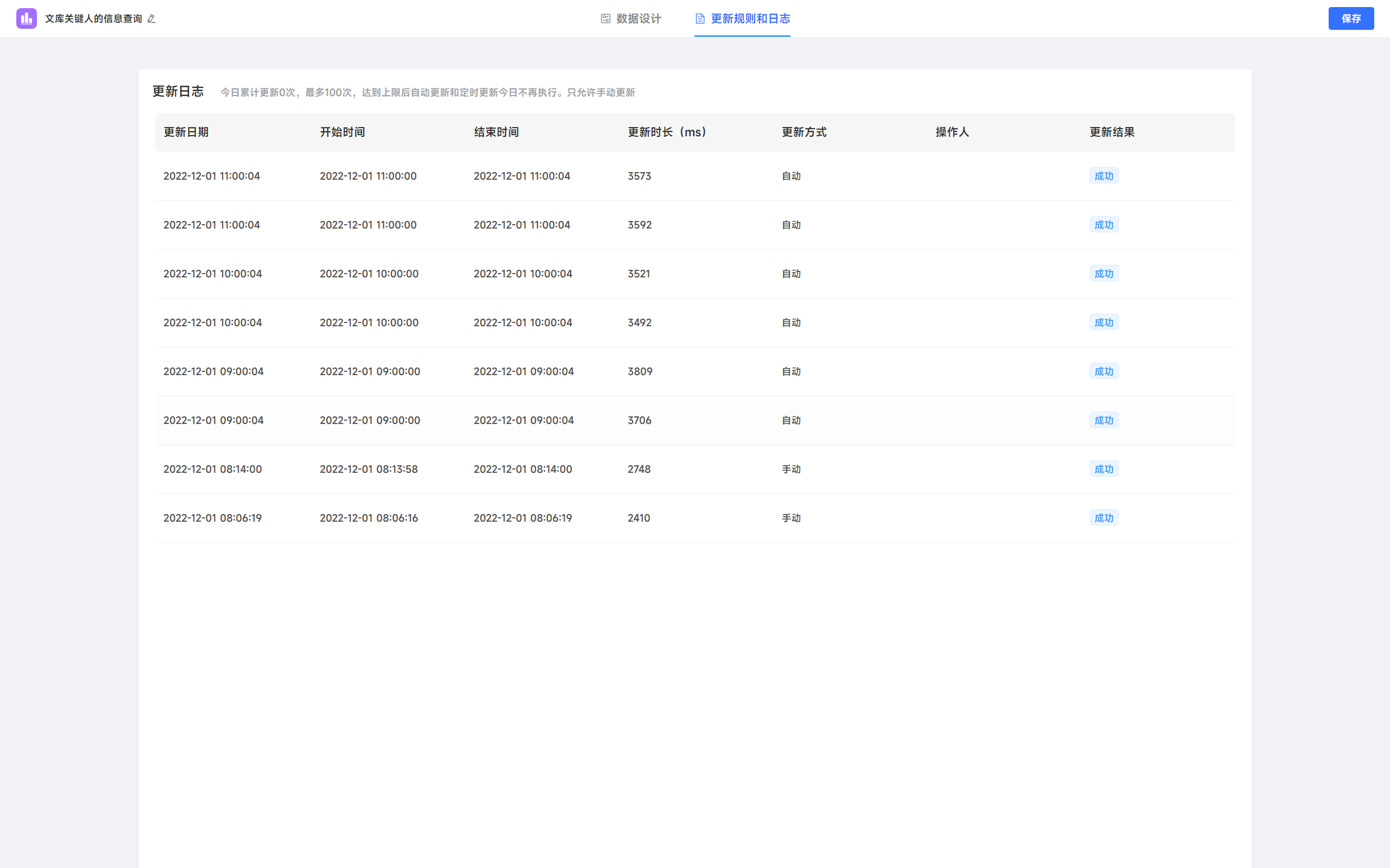Screen dimensions: 1390x868
Task: Click the 更新方式 column header
Action: click(804, 132)
